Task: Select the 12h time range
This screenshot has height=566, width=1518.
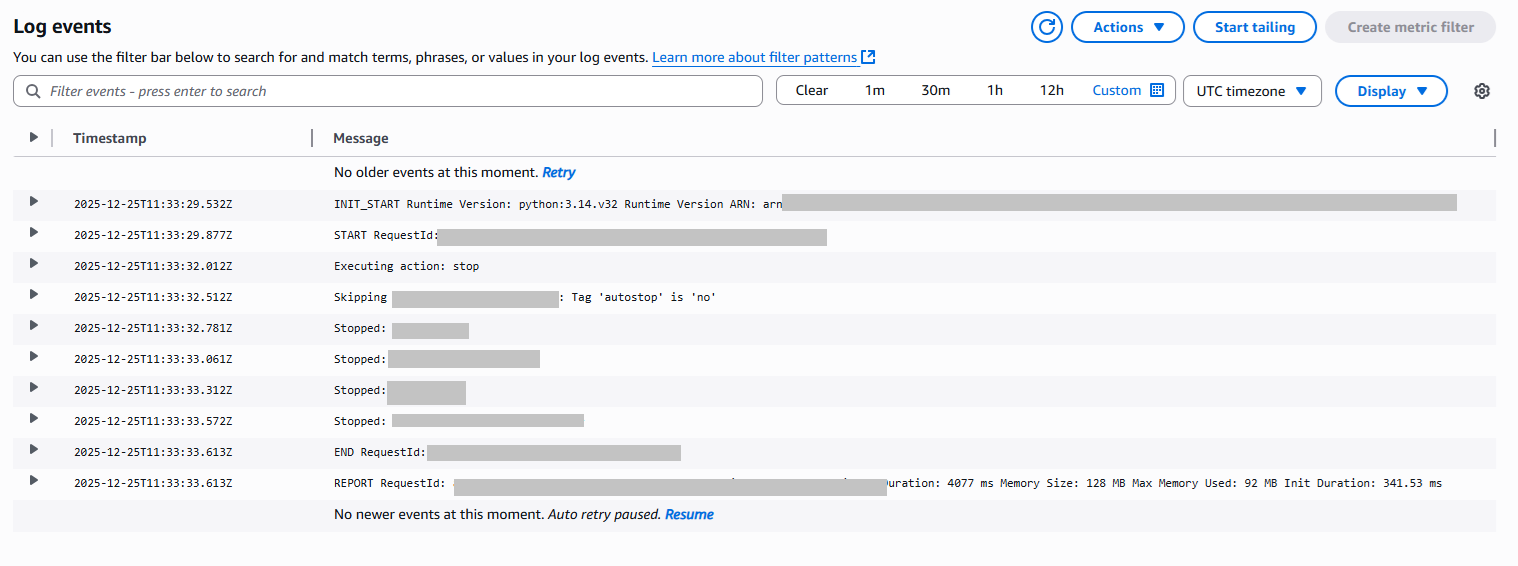Action: tap(1051, 90)
